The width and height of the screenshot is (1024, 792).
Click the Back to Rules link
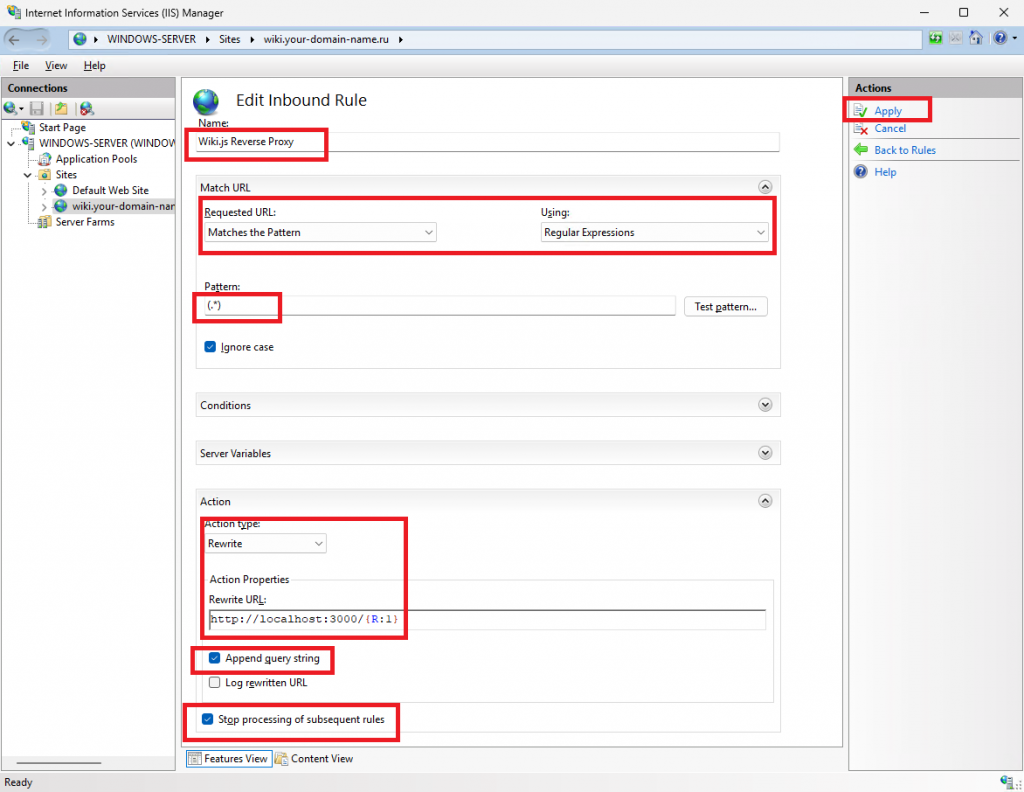point(904,150)
